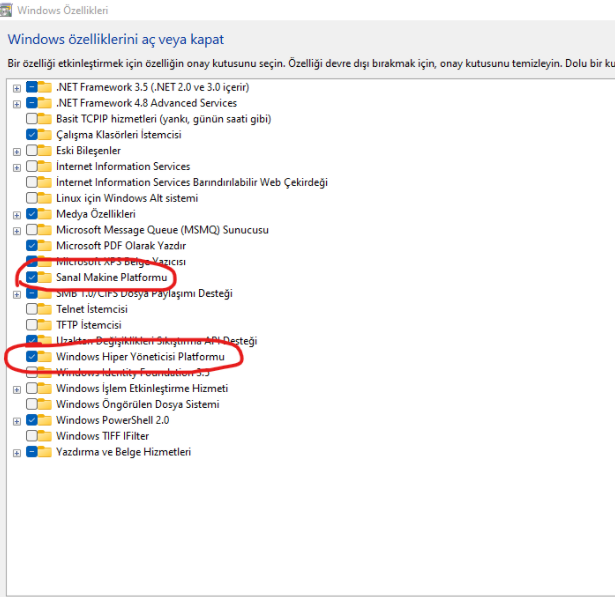Click folder icon beside Windows Öngörülen Dosya Sistemi

tap(45, 404)
